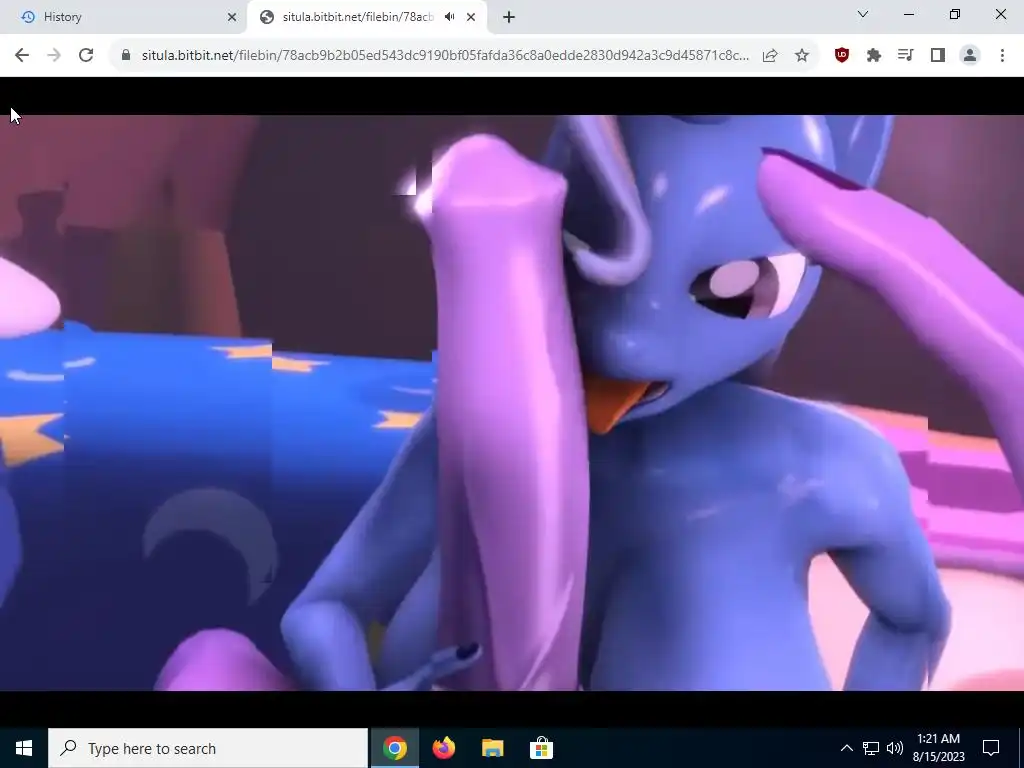Open the tab search chevron
Viewport: 1024px width, 768px height.
point(863,14)
